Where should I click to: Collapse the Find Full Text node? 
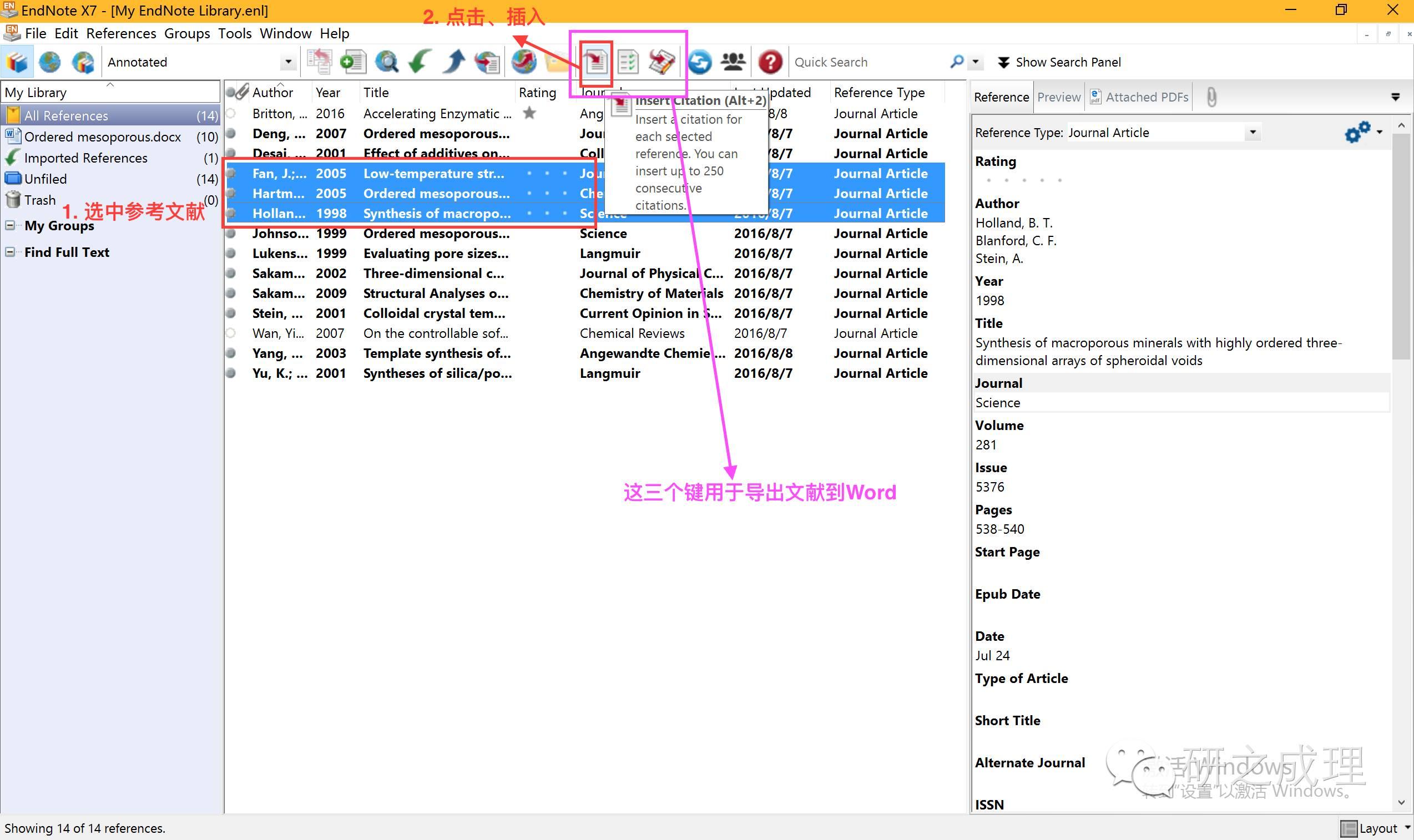[10, 252]
